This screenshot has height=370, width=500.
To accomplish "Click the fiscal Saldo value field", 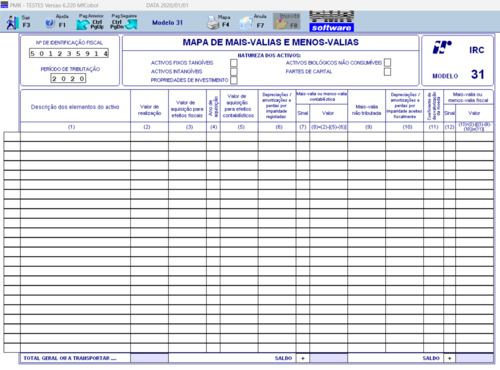I will pos(474,358).
